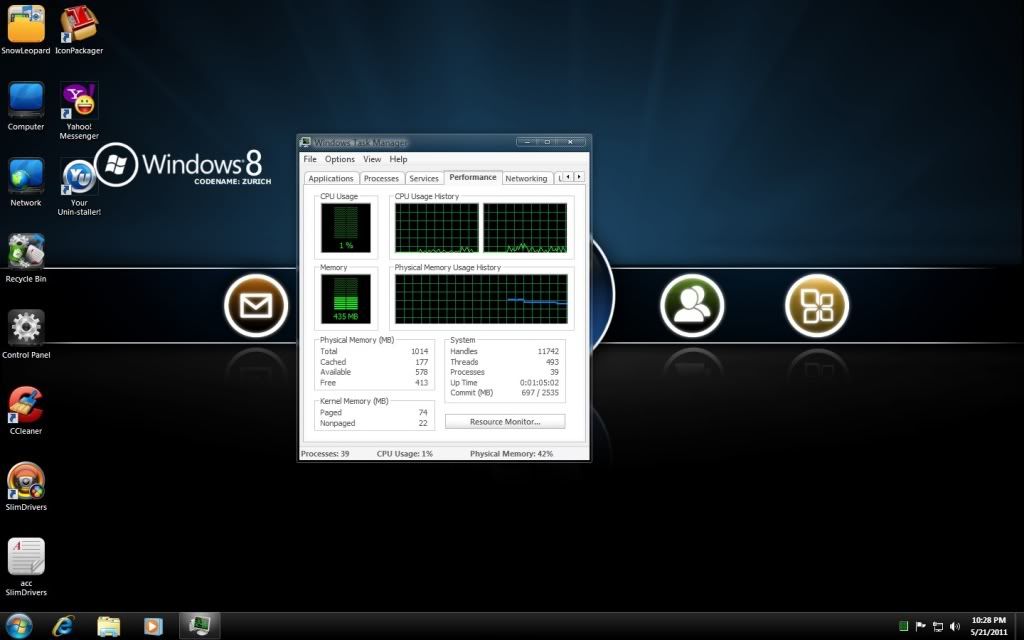Open the volume speaker tray icon
1024x640 pixels.
[x=955, y=626]
